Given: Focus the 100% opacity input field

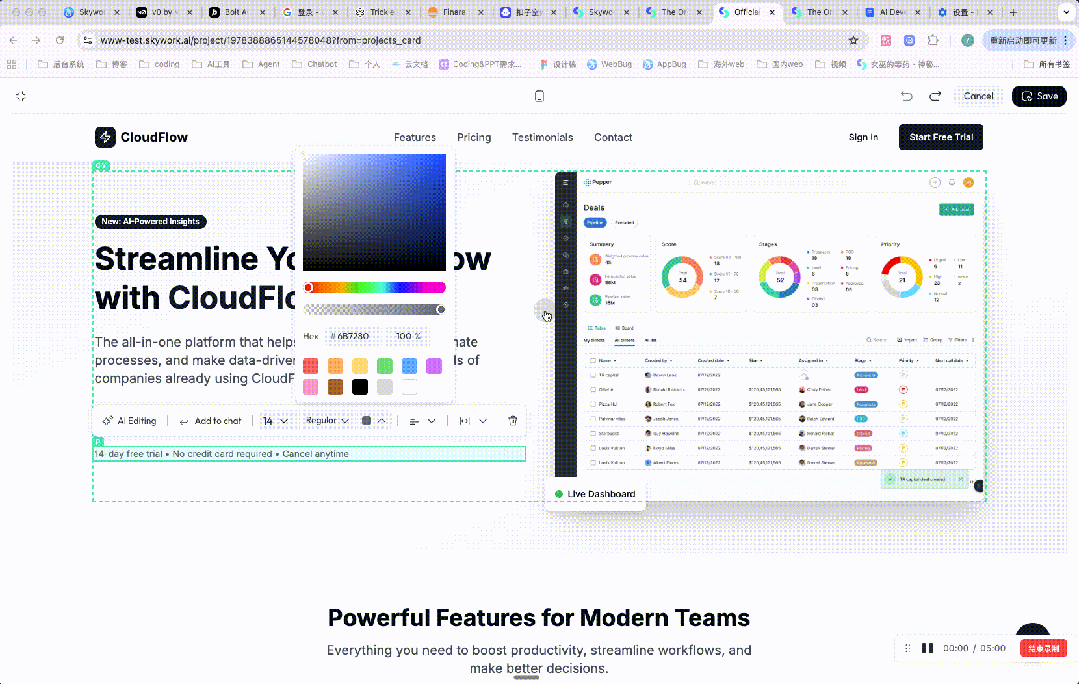Looking at the screenshot, I should (x=407, y=336).
